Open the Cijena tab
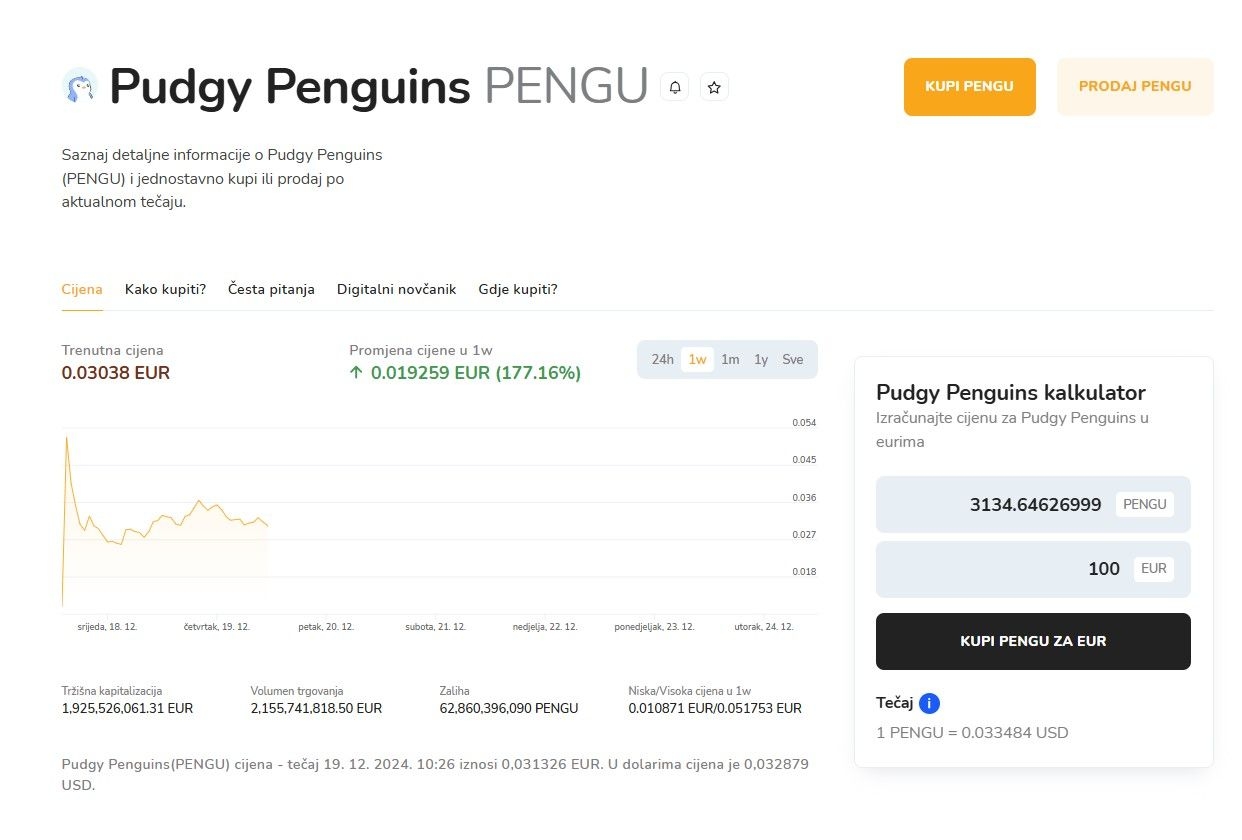 (82, 289)
